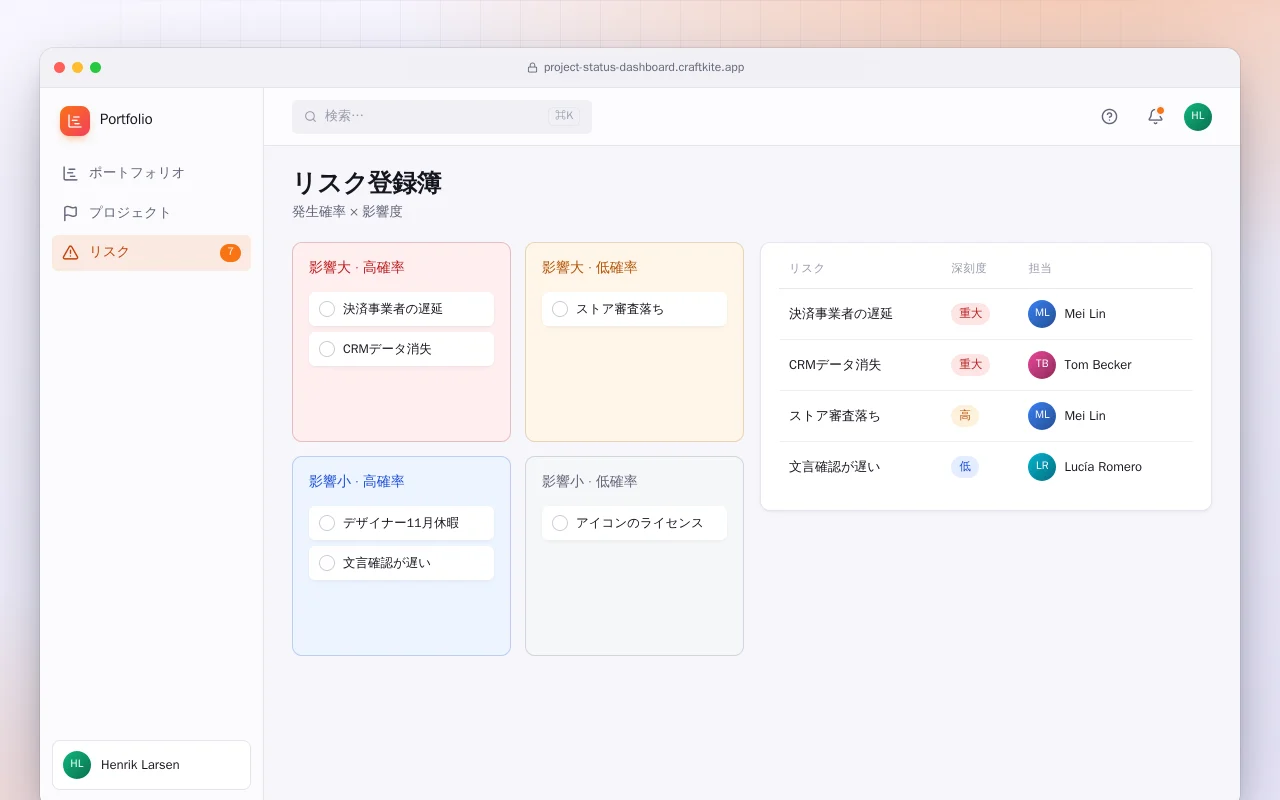Click the 深刻度 column header
Screen dimensions: 1280x800
click(x=969, y=269)
